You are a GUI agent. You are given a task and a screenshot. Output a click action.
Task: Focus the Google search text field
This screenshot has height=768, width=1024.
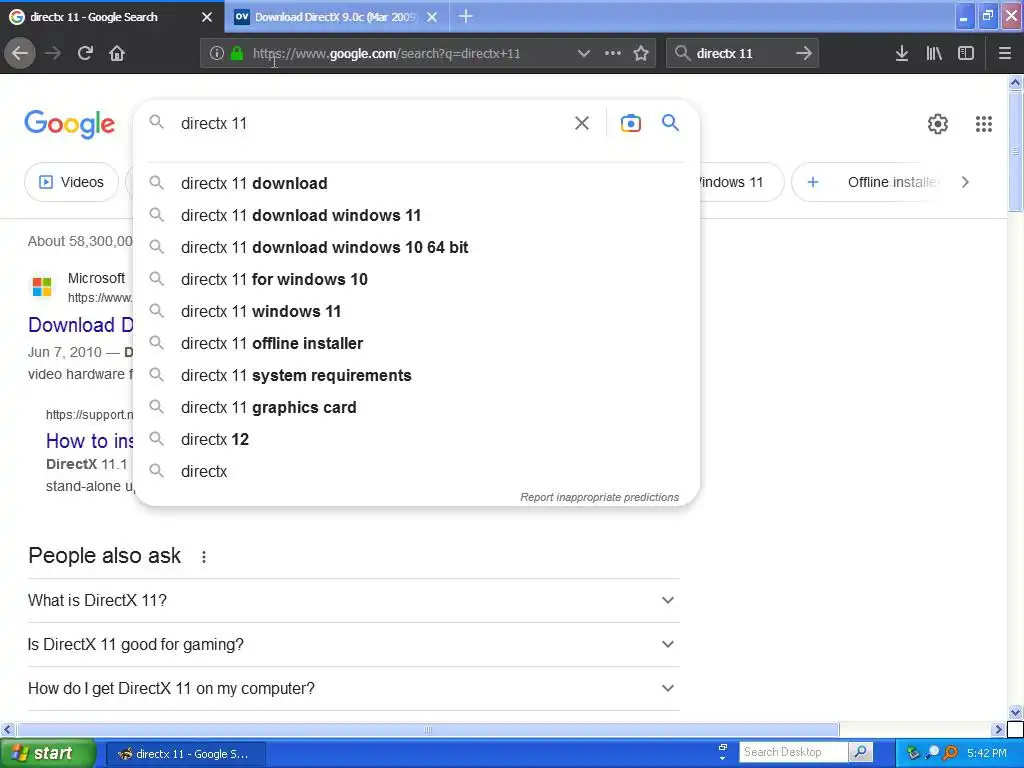point(372,123)
